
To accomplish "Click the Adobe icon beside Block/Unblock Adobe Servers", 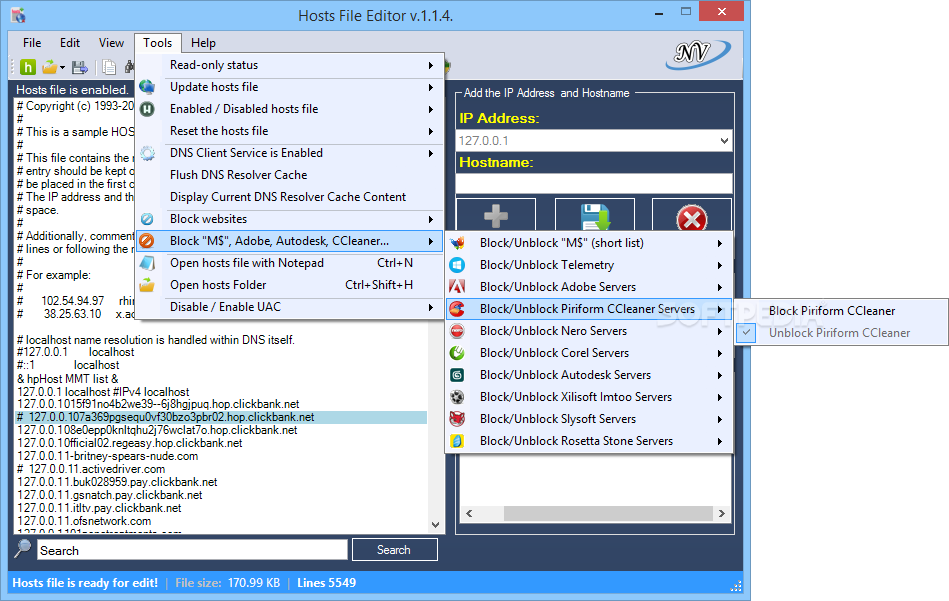I will (457, 287).
